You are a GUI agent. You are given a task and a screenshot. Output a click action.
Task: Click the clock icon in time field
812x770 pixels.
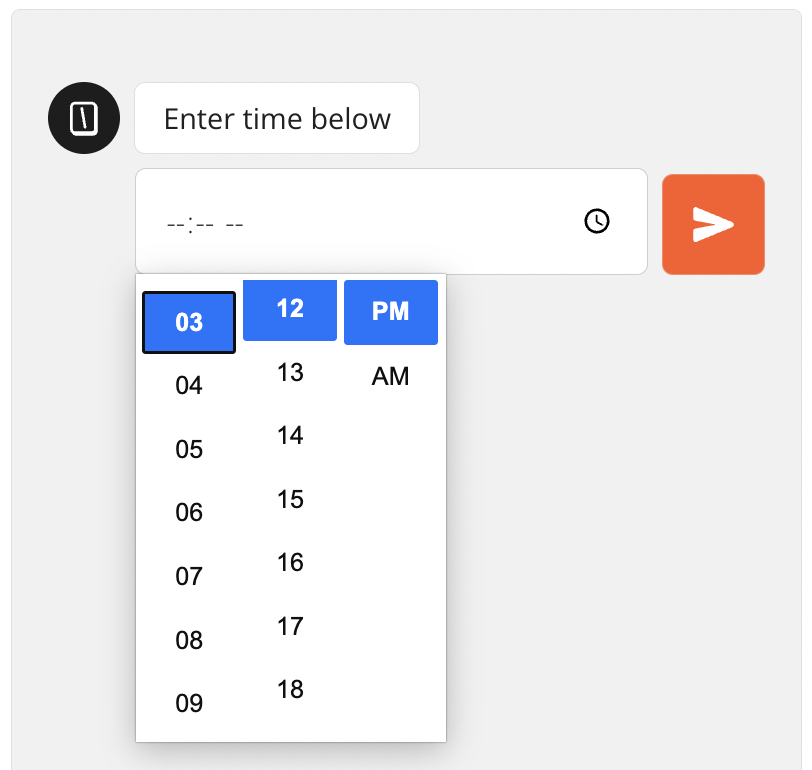596,221
